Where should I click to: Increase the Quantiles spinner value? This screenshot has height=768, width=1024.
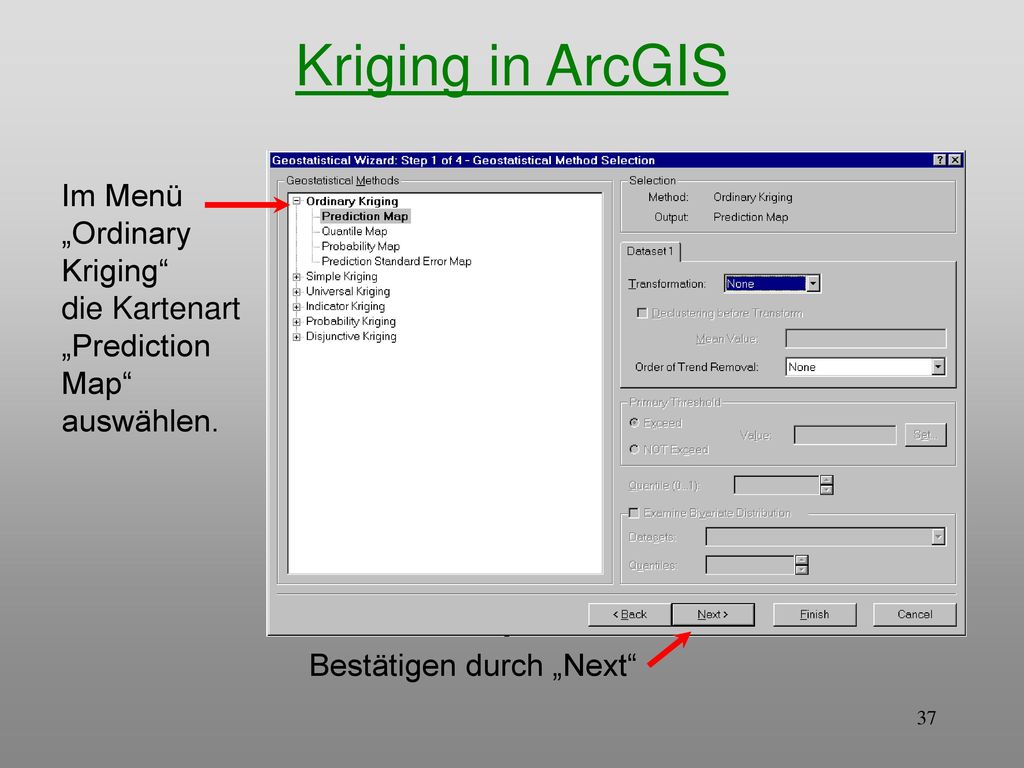(x=802, y=560)
